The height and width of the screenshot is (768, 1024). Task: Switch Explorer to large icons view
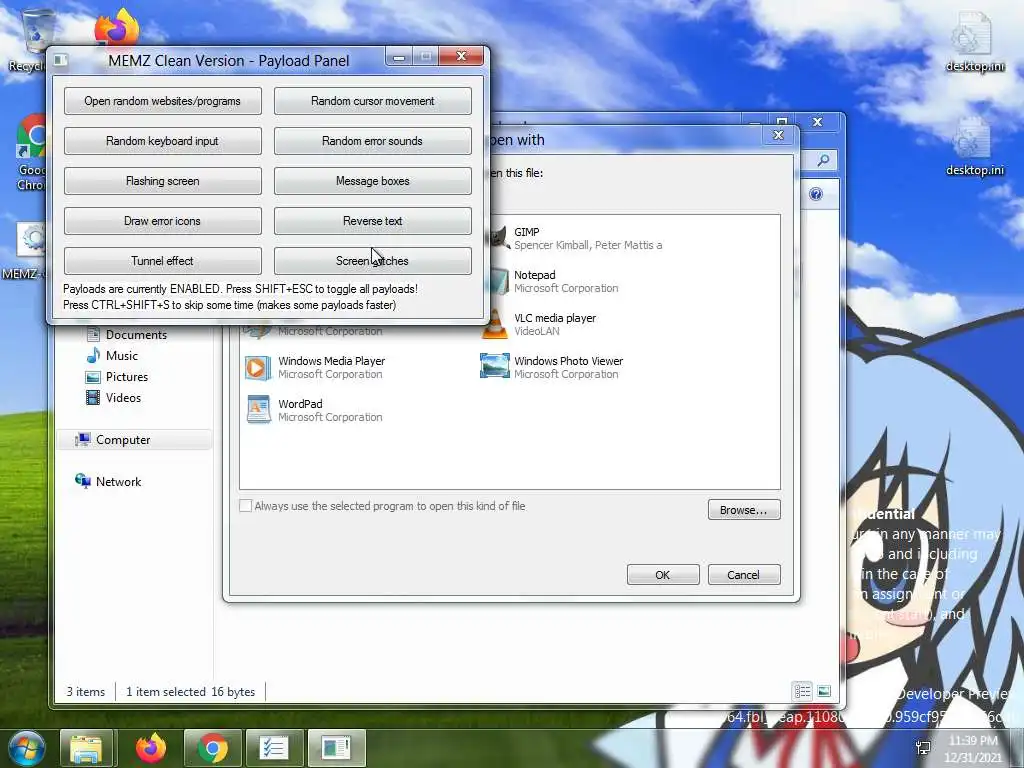pyautogui.click(x=824, y=691)
